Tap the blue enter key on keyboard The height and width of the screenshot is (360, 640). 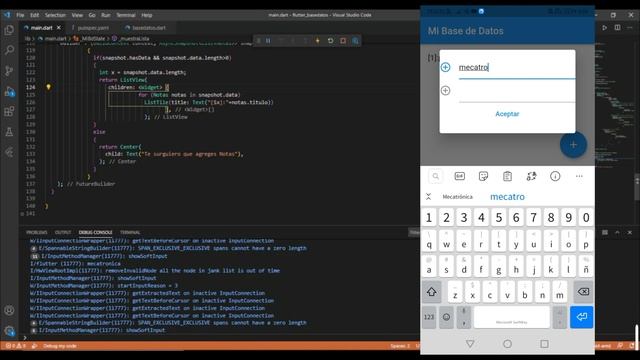pos(581,317)
